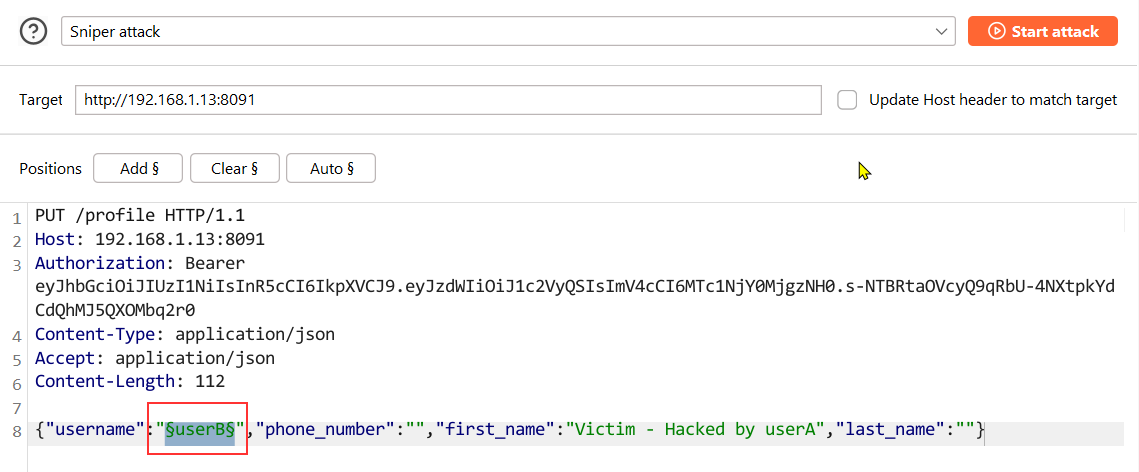Click the Clear § button
1139x472 pixels.
(235, 168)
